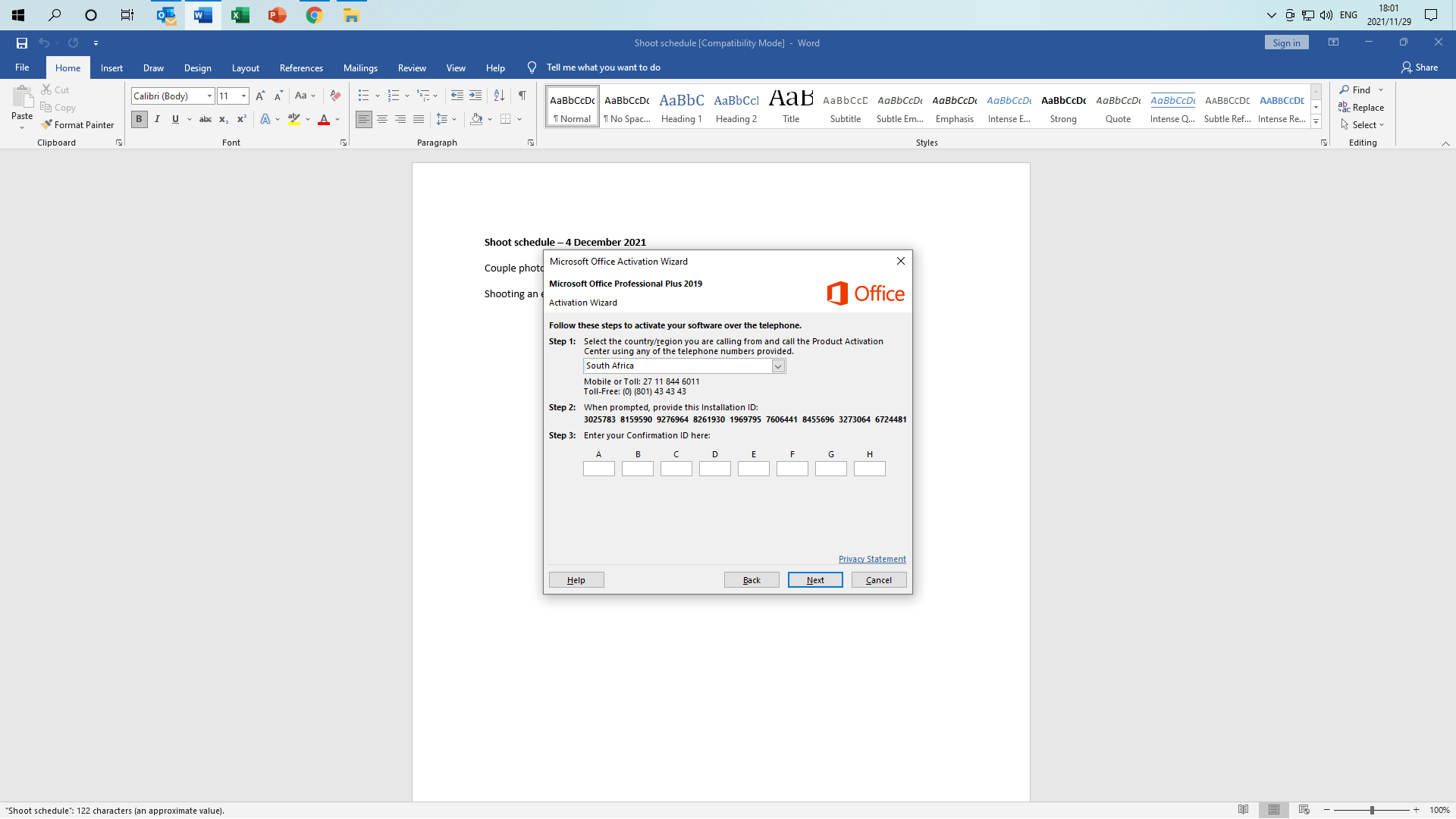The height and width of the screenshot is (819, 1456).
Task: Click the Increase Indent icon
Action: point(475,96)
